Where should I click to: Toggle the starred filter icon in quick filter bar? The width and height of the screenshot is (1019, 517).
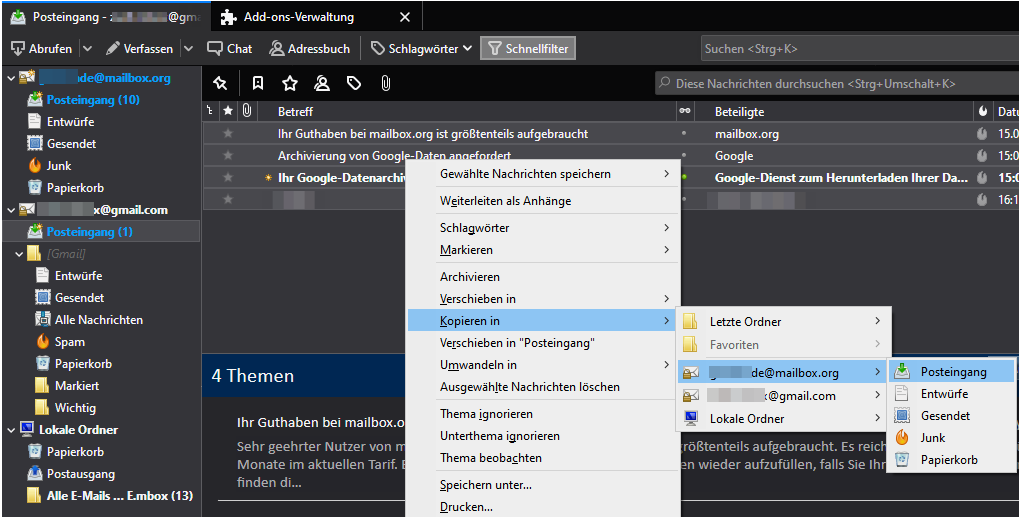click(x=290, y=83)
